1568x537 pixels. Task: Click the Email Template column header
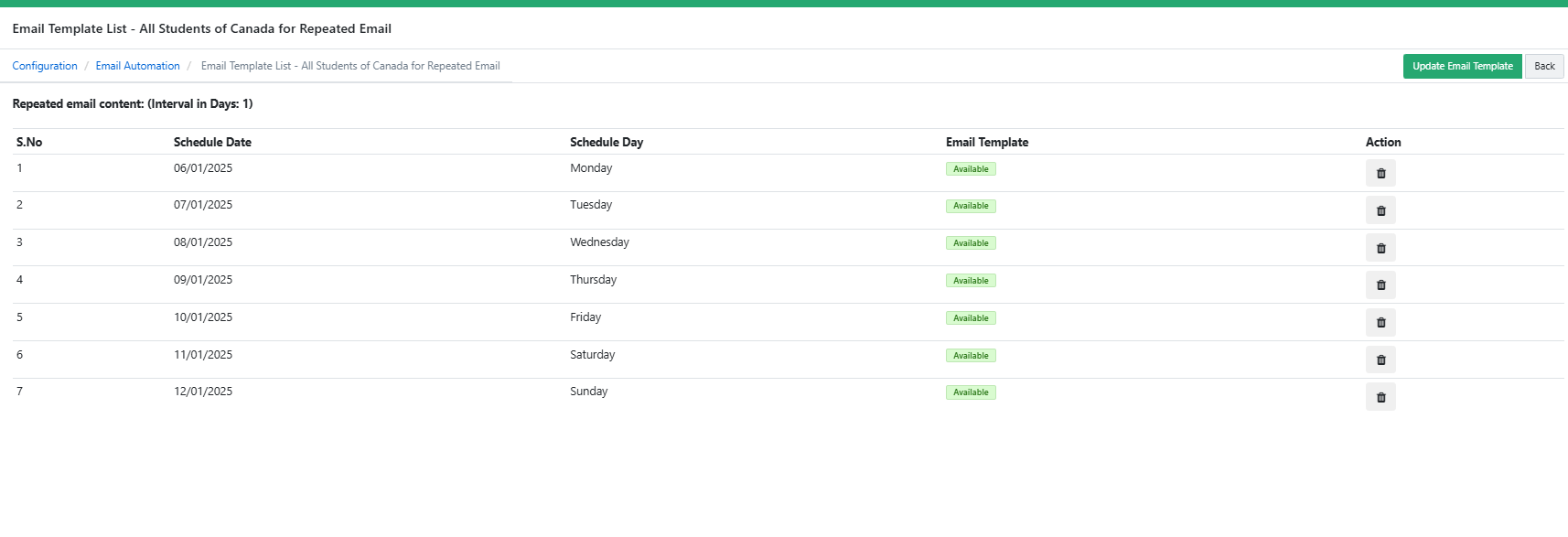(987, 142)
